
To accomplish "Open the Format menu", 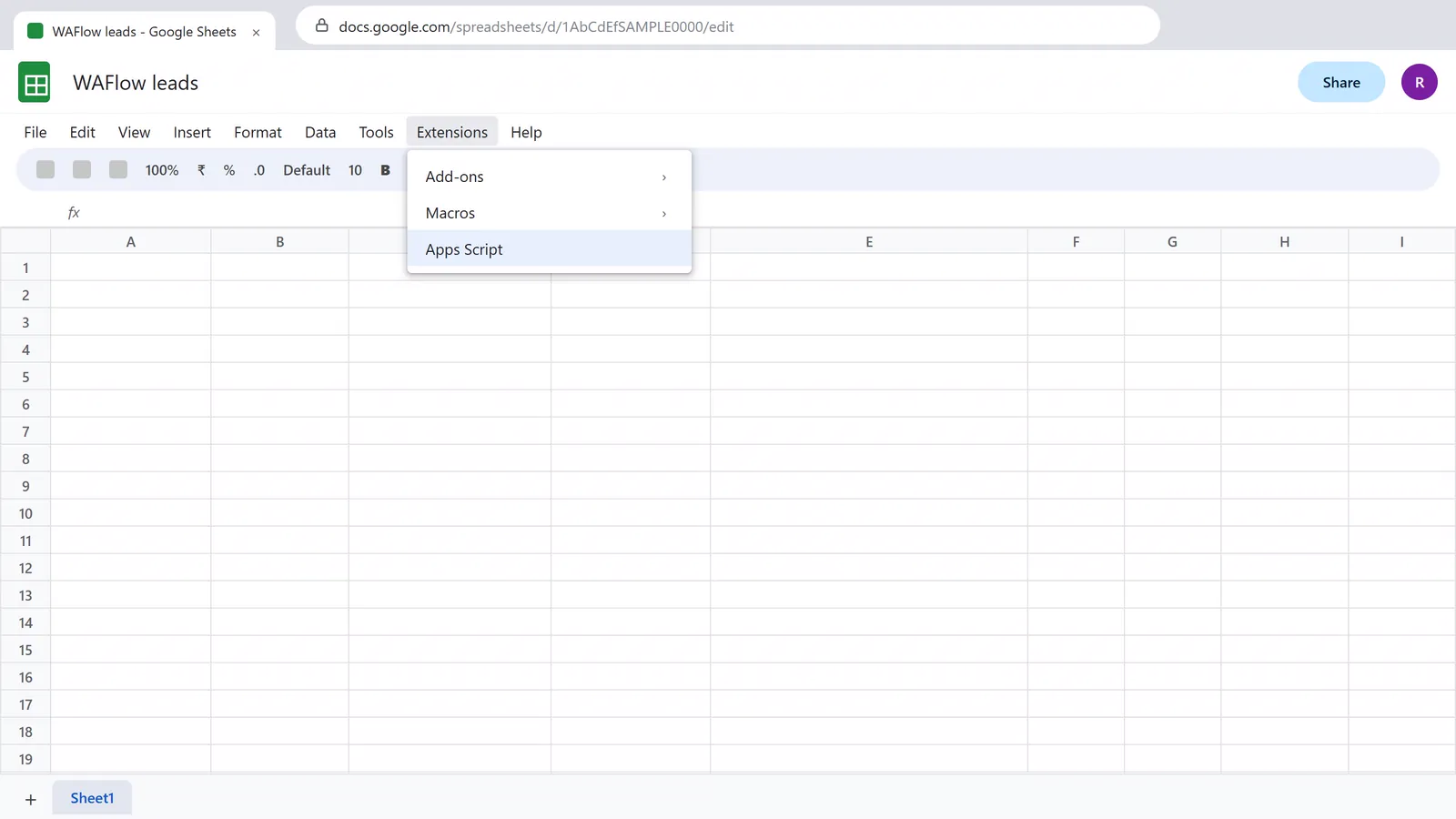I will coord(258,132).
